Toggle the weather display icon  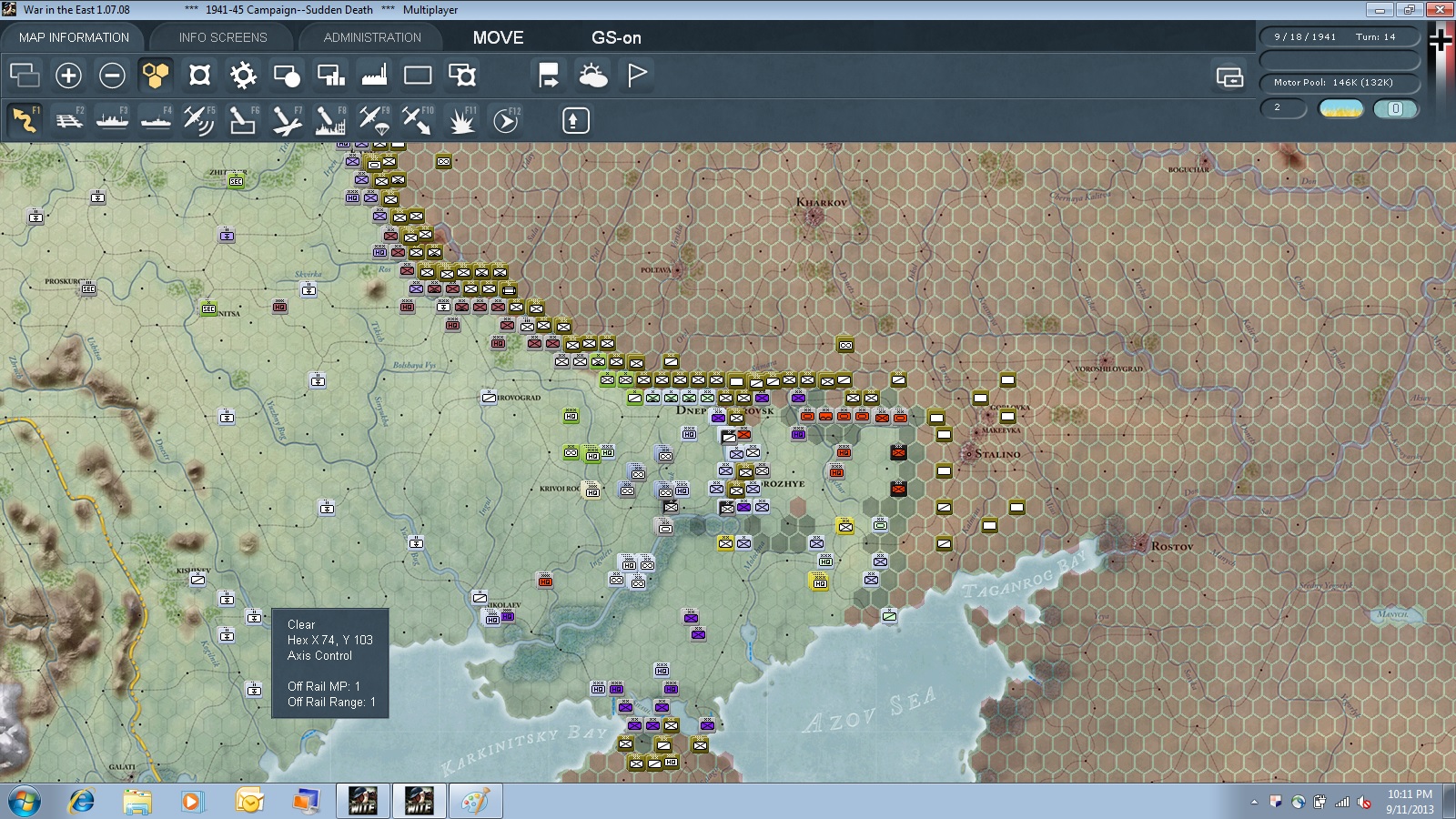(593, 76)
